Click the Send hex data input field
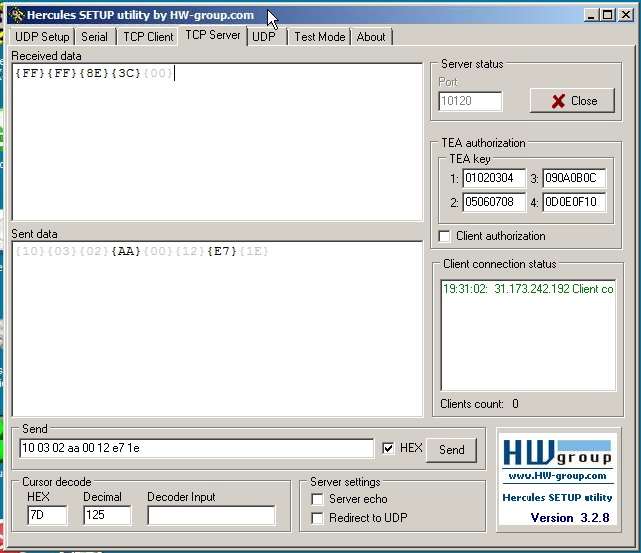The width and height of the screenshot is (641, 553). point(196,448)
